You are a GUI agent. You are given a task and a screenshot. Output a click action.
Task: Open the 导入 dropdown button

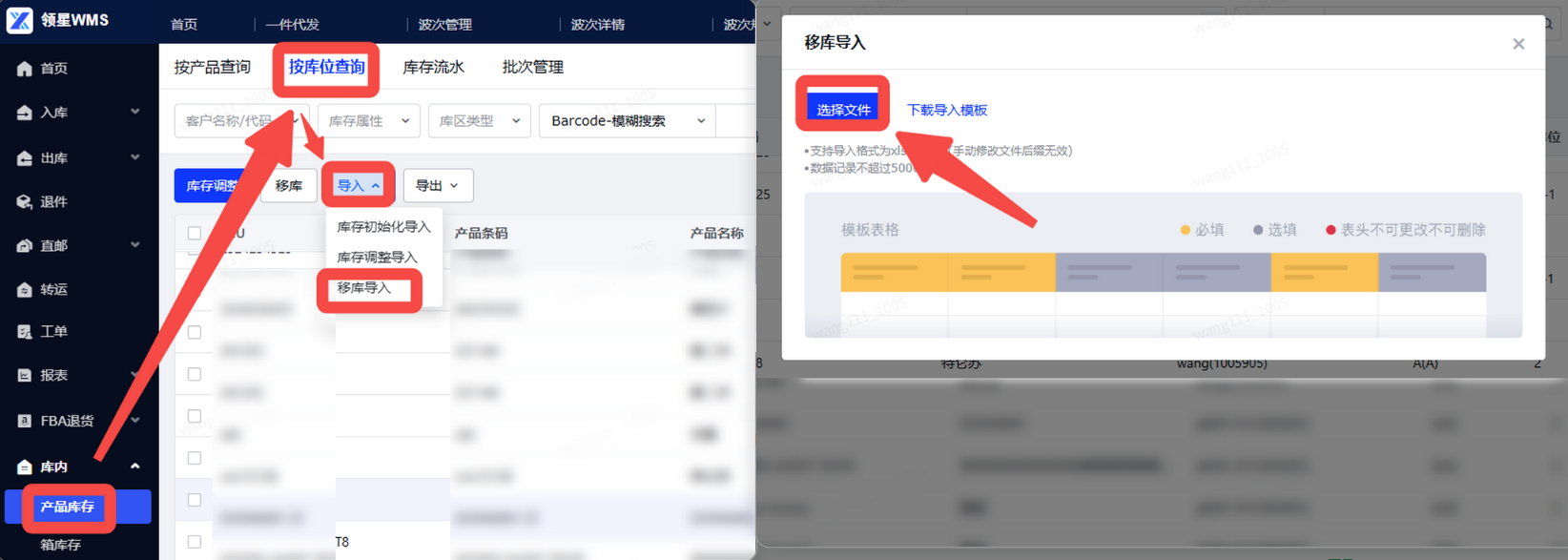359,186
